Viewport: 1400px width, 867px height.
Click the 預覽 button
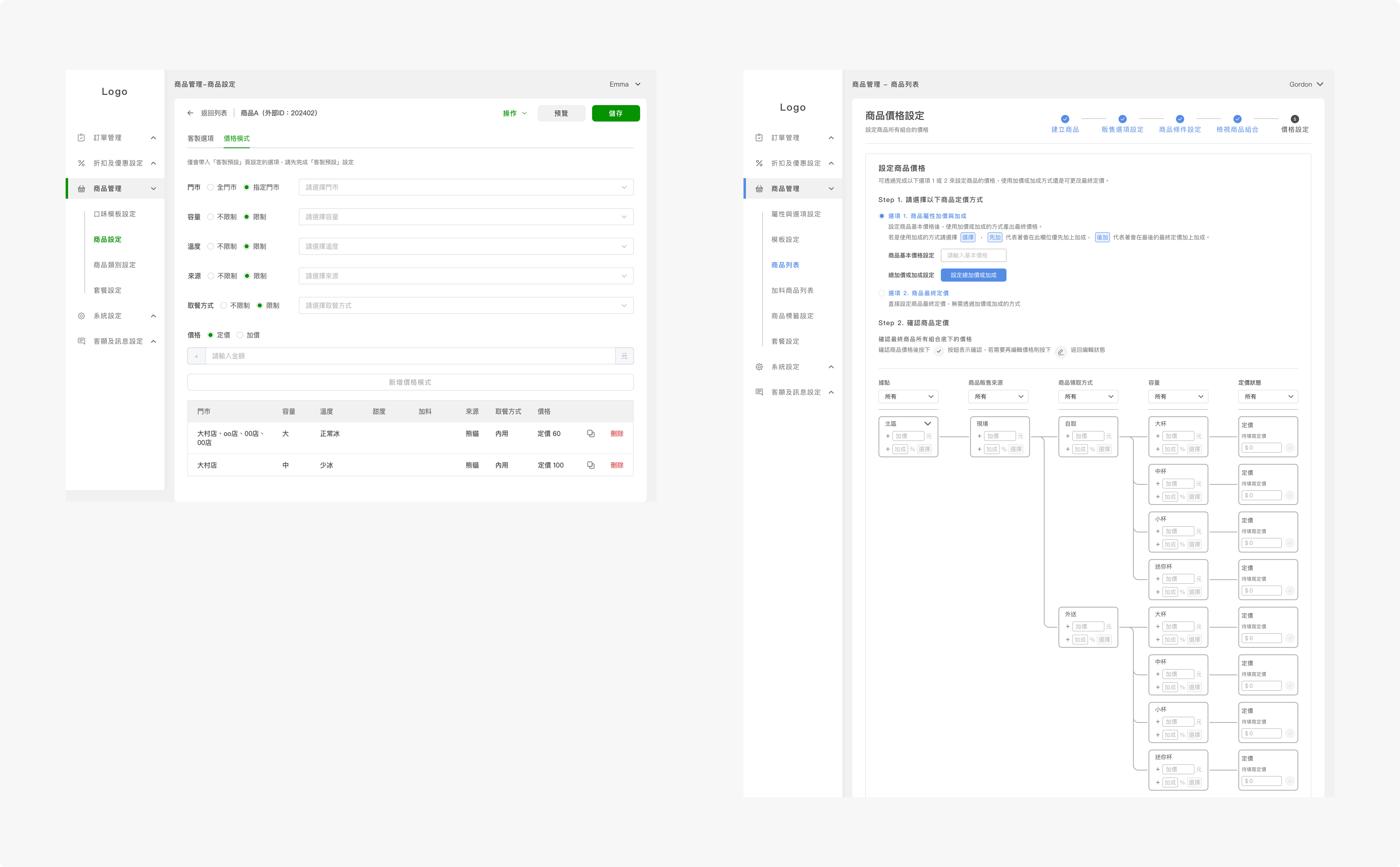(x=561, y=114)
